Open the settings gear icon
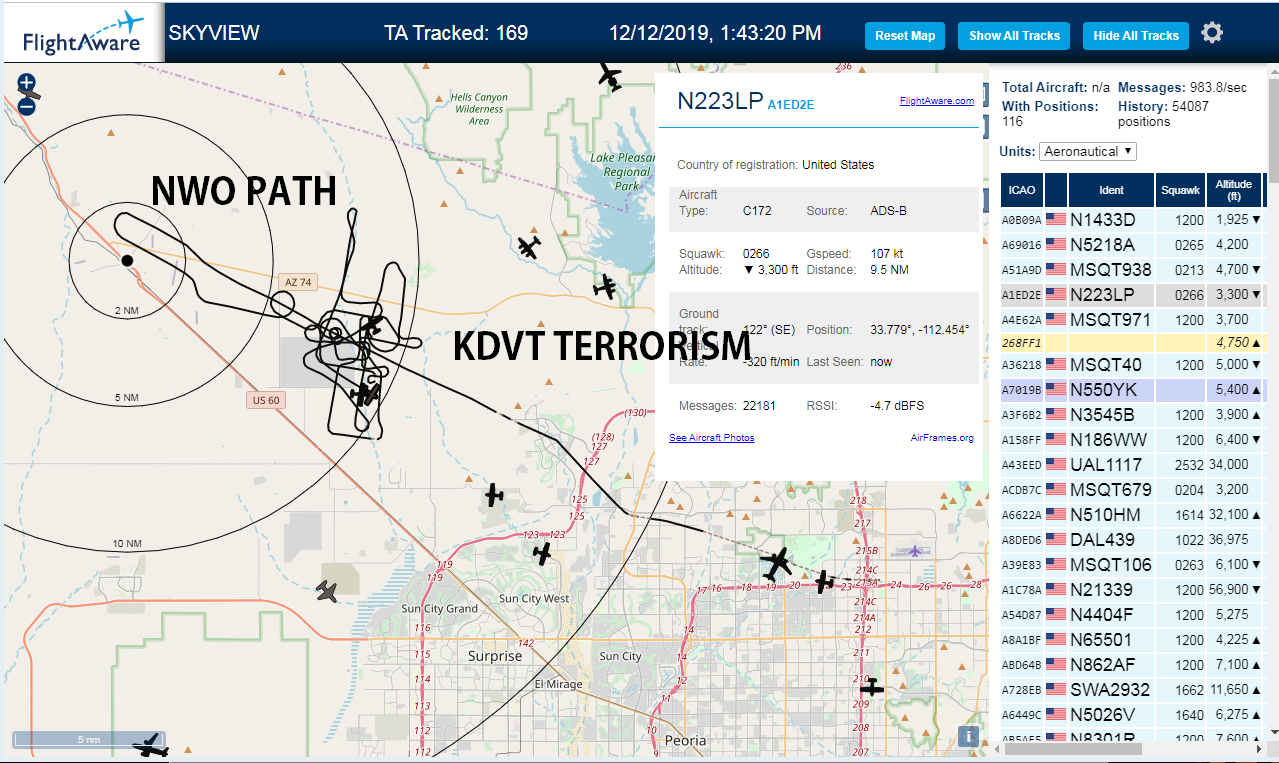The height and width of the screenshot is (763, 1279). (x=1212, y=33)
